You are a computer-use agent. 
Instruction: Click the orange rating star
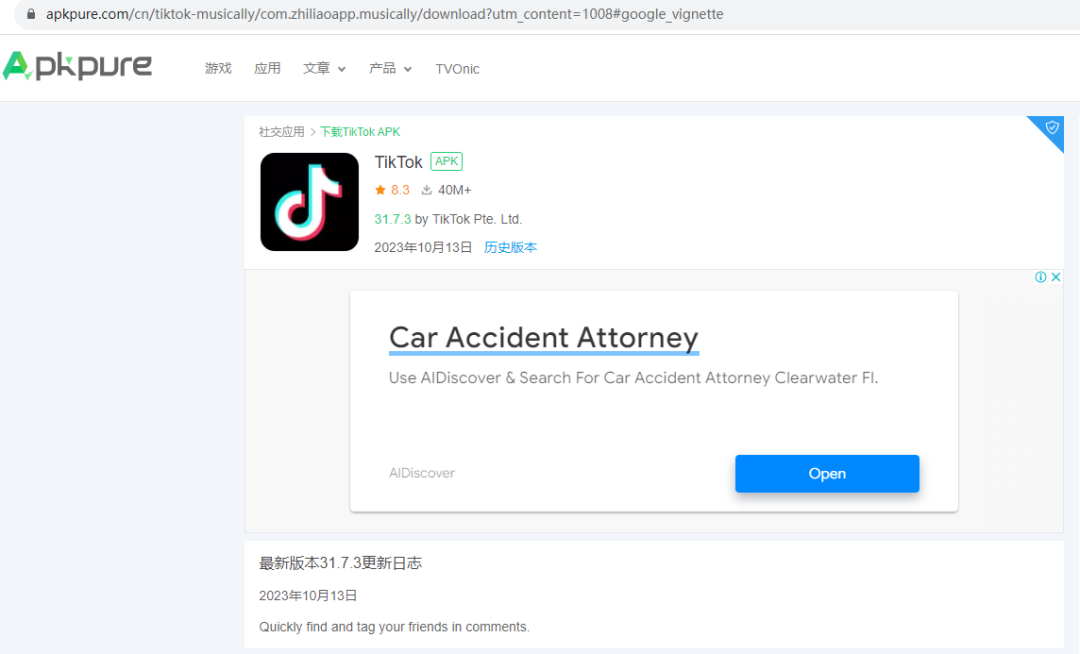point(380,189)
